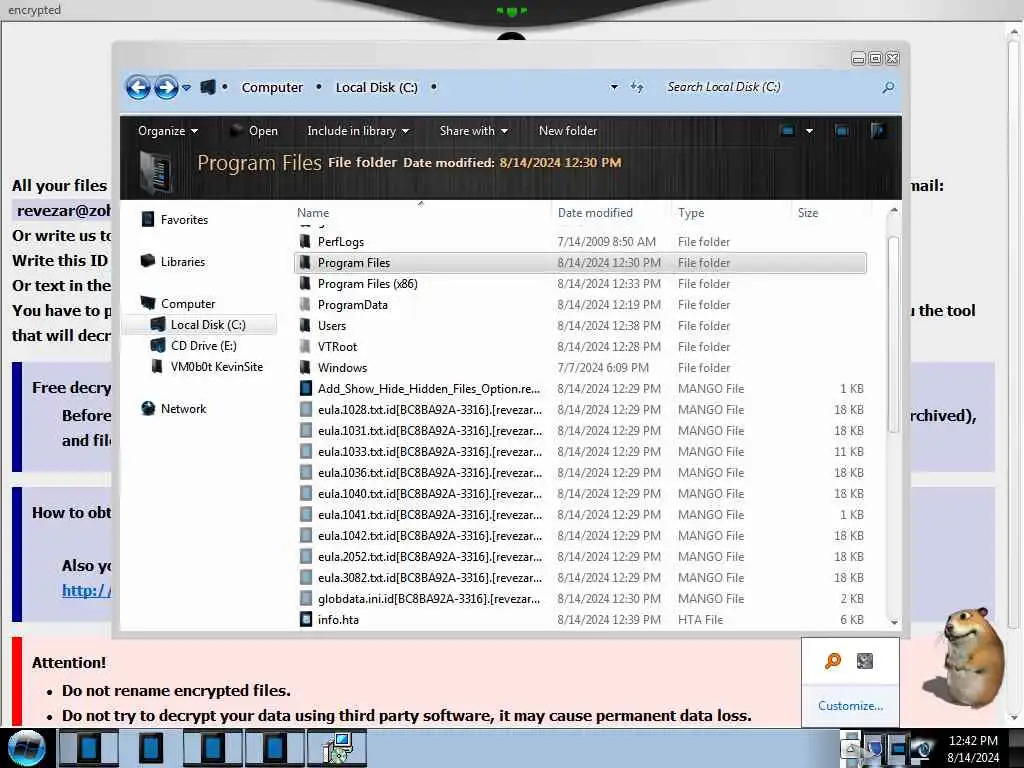Open the recent locations dropdown beside Forward
1024x768 pixels.
[187, 87]
